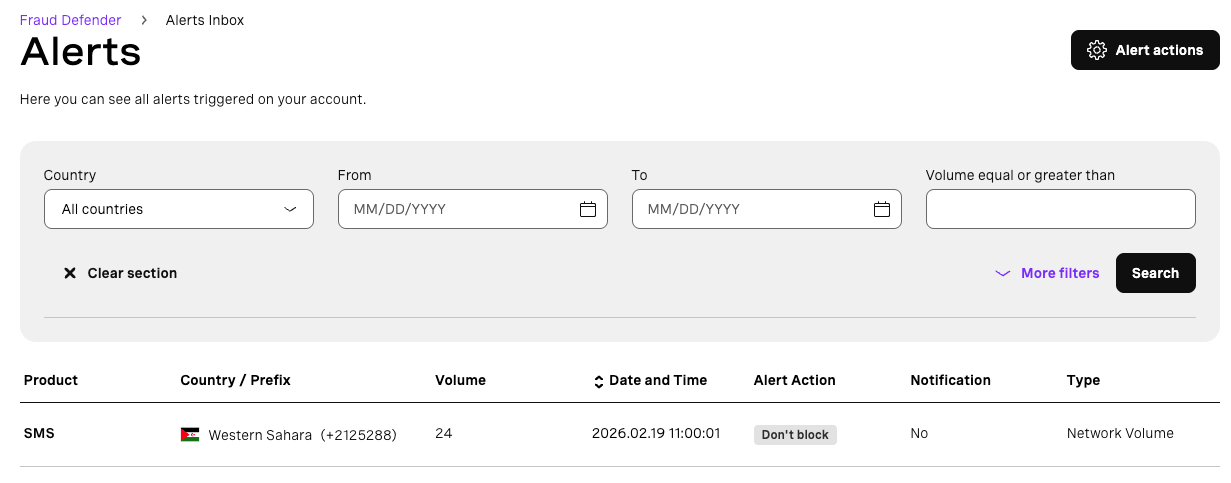Image resolution: width=1231 pixels, height=483 pixels.
Task: Click the Alert Action column header
Action: pos(795,380)
